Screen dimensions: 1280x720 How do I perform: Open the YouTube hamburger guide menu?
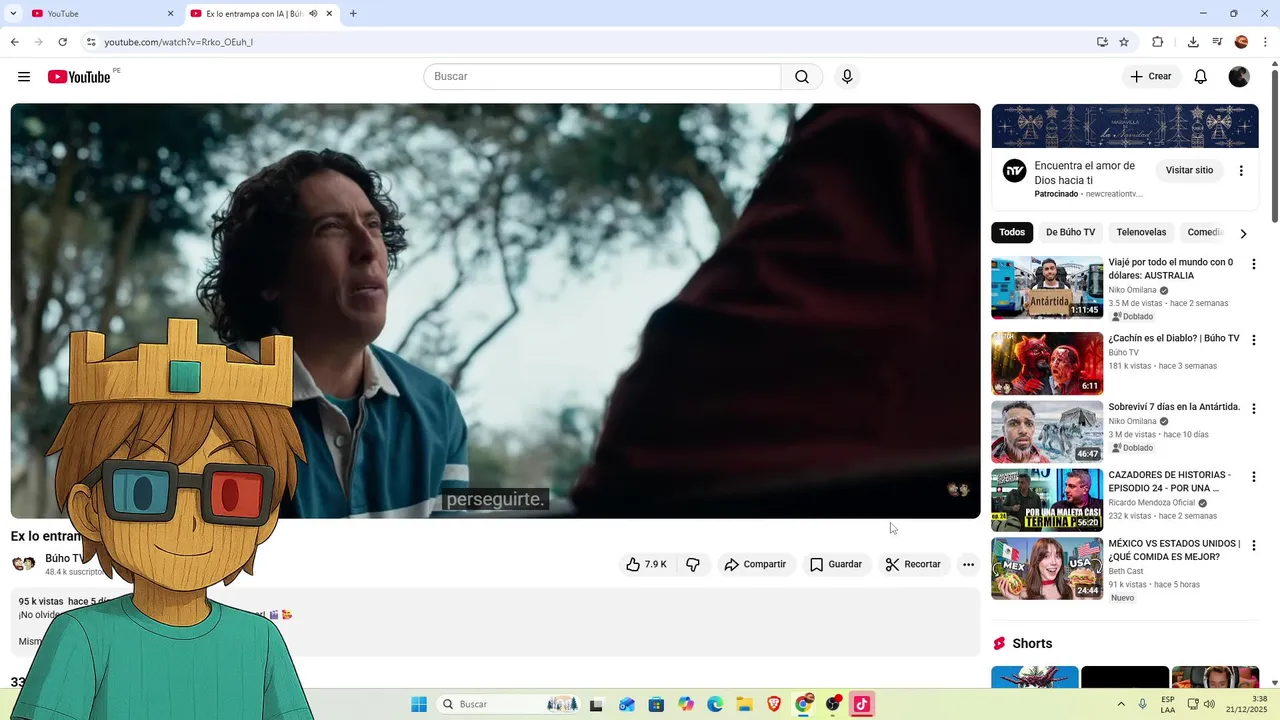(24, 77)
